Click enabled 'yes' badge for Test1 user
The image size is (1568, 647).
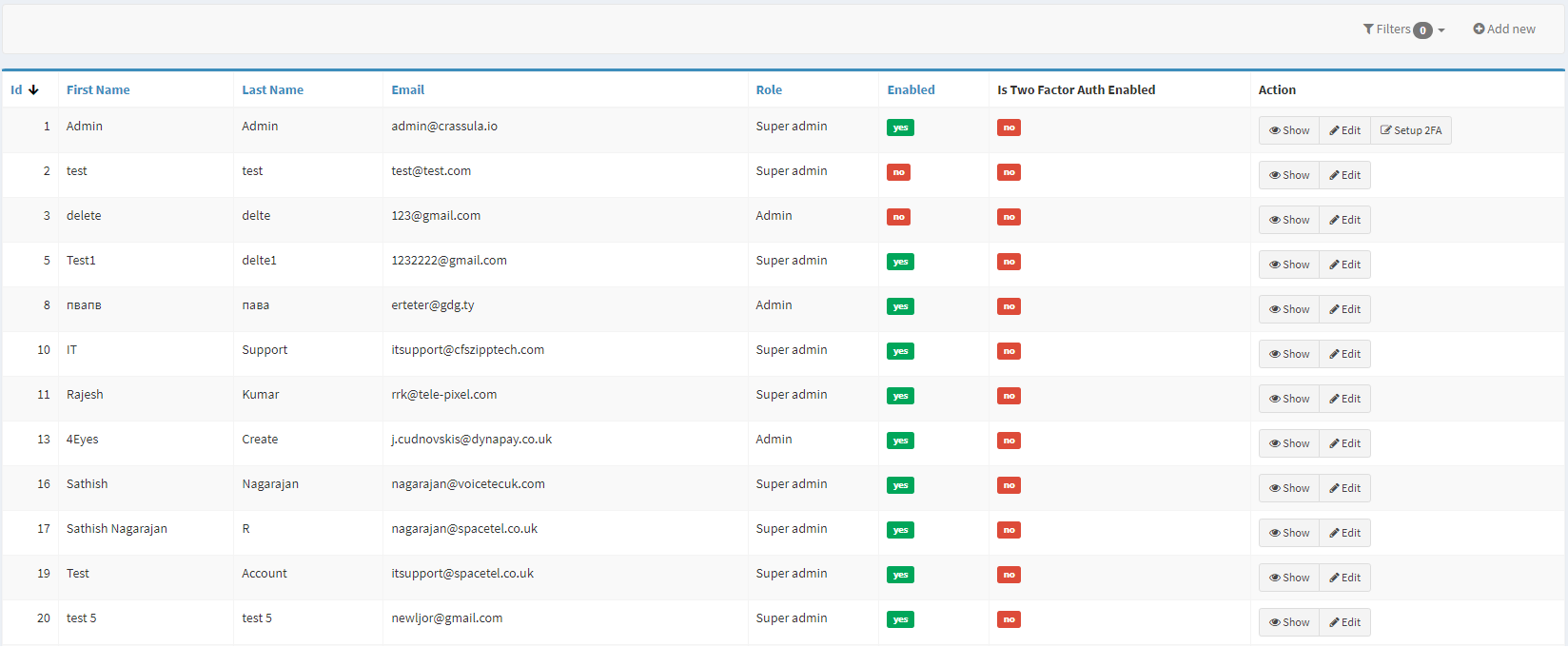(x=900, y=262)
